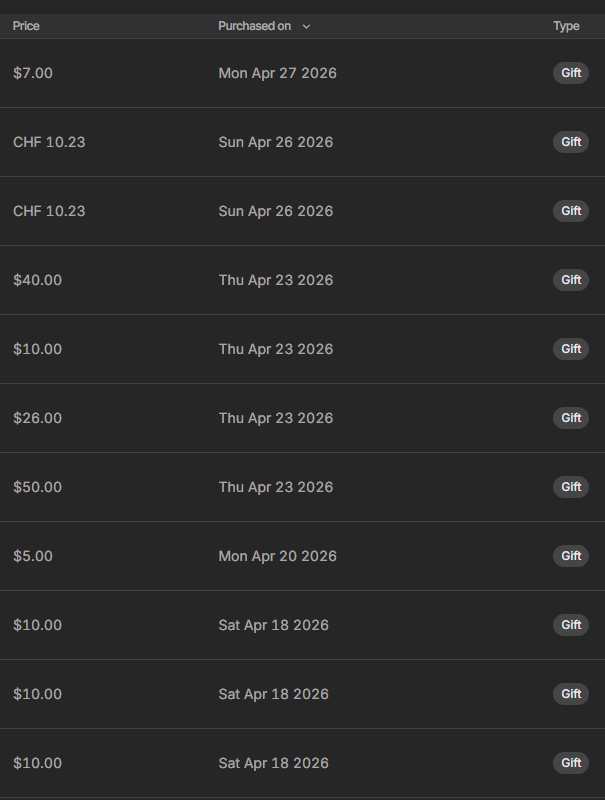Click Gift badge on second CHF 10.23 row
This screenshot has width=605, height=800.
coord(571,211)
